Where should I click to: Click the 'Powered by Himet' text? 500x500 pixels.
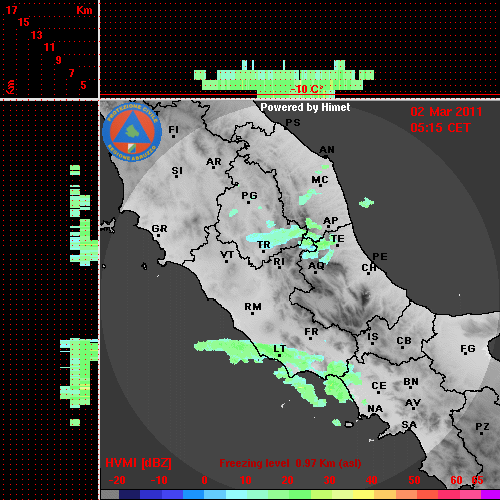click(305, 107)
